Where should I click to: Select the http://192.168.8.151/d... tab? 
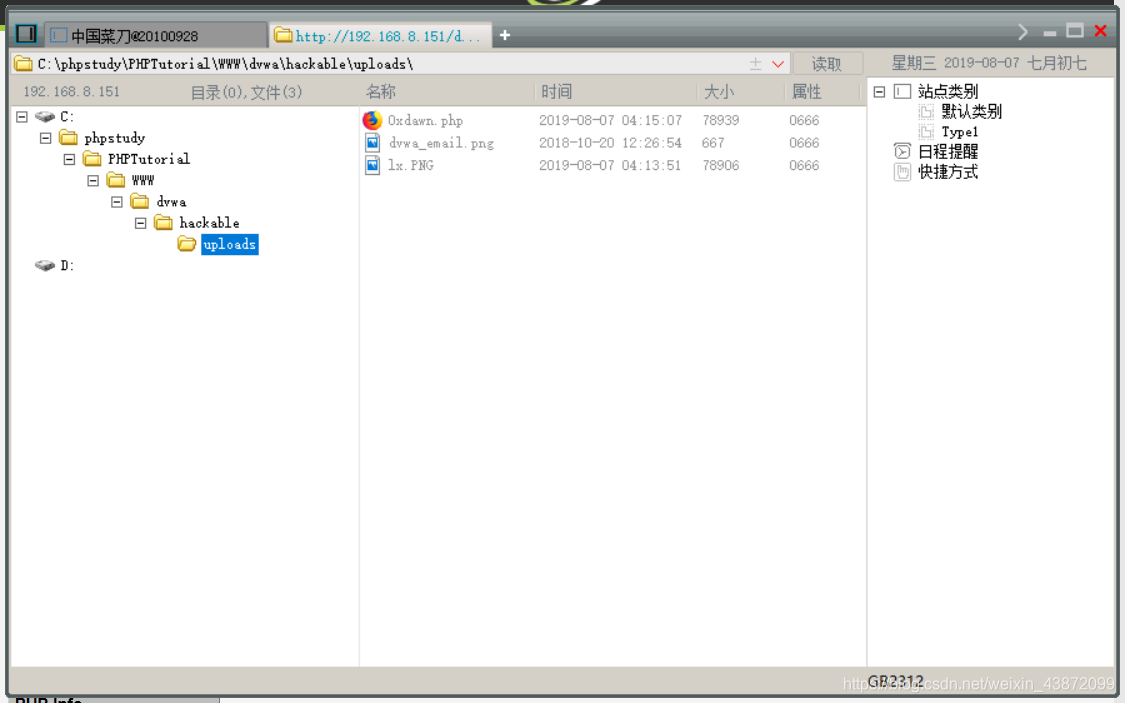(x=381, y=35)
